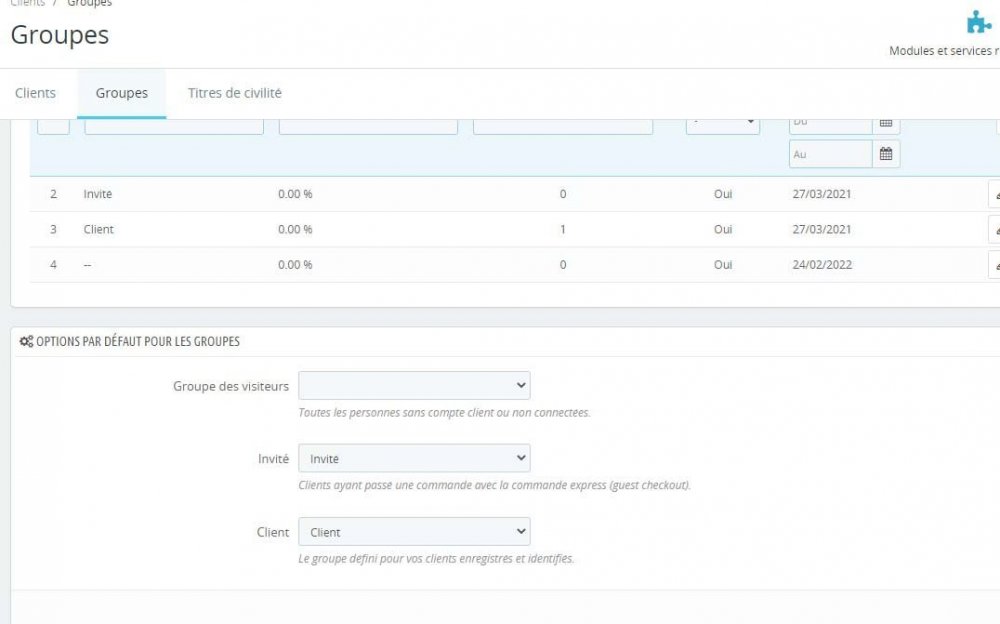Screen dimensions: 1000x624
Task: Click the Au date filter field
Action: (830, 154)
